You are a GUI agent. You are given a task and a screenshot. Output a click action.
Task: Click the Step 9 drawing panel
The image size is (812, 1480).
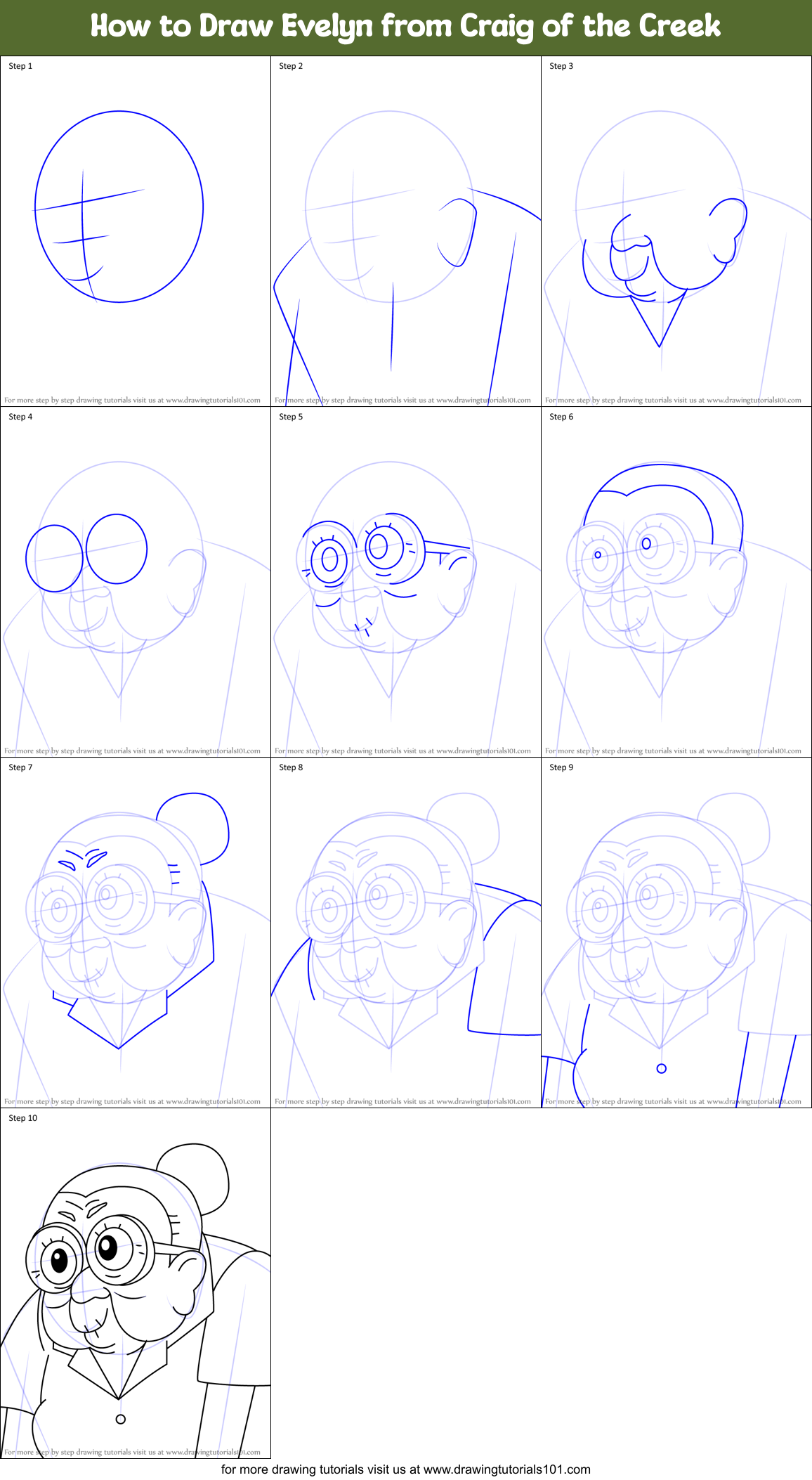[676, 933]
